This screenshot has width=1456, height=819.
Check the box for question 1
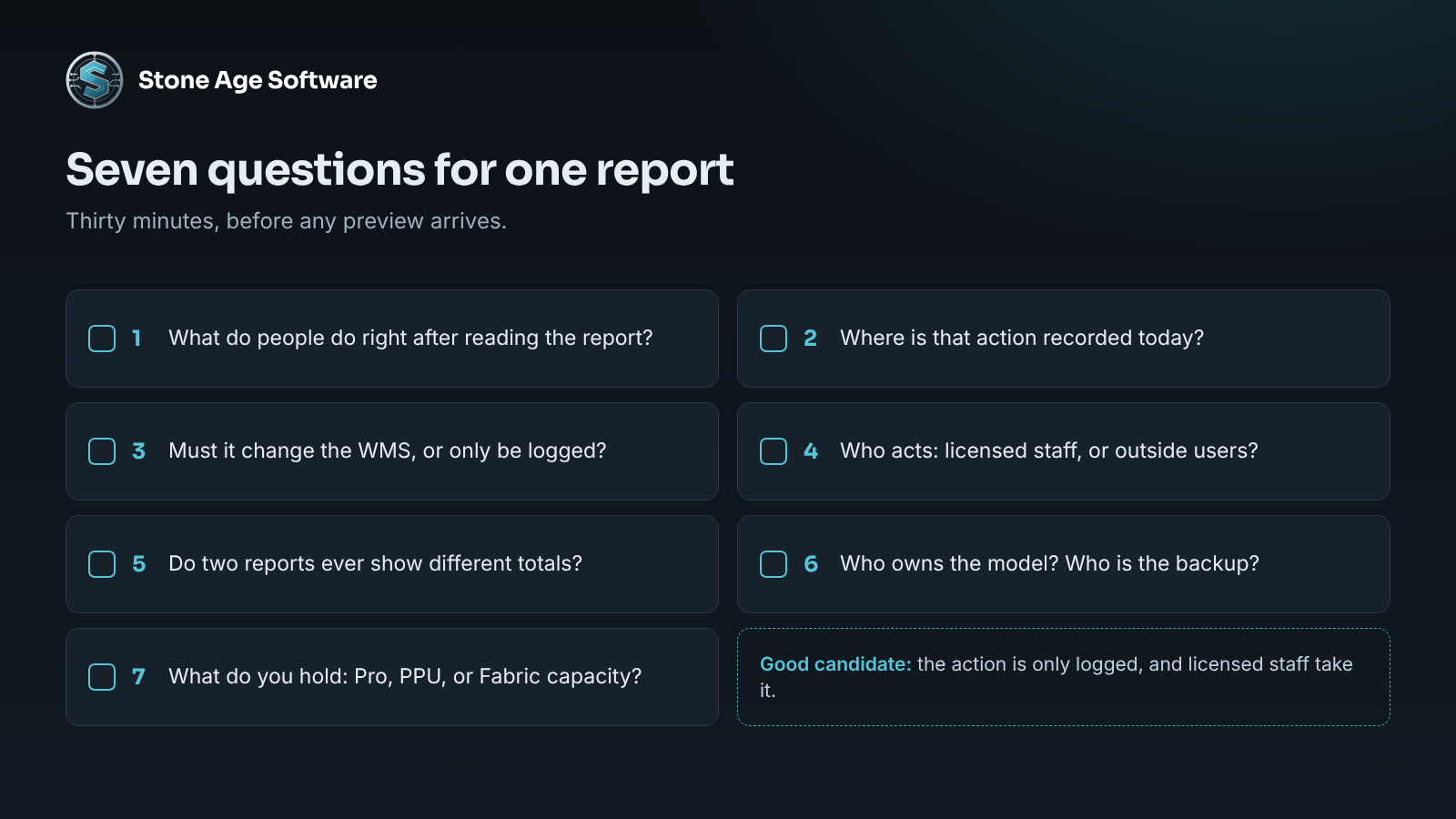pos(102,339)
